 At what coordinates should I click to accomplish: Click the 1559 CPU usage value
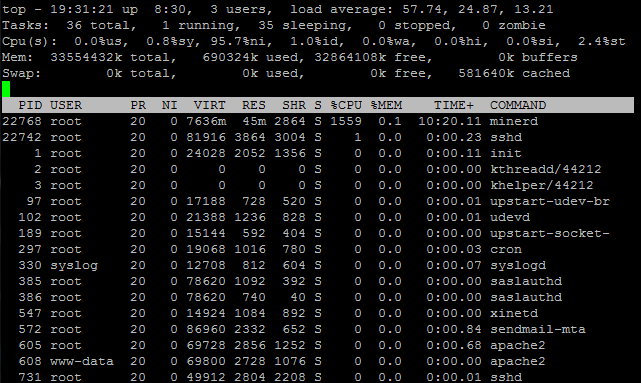click(x=346, y=121)
